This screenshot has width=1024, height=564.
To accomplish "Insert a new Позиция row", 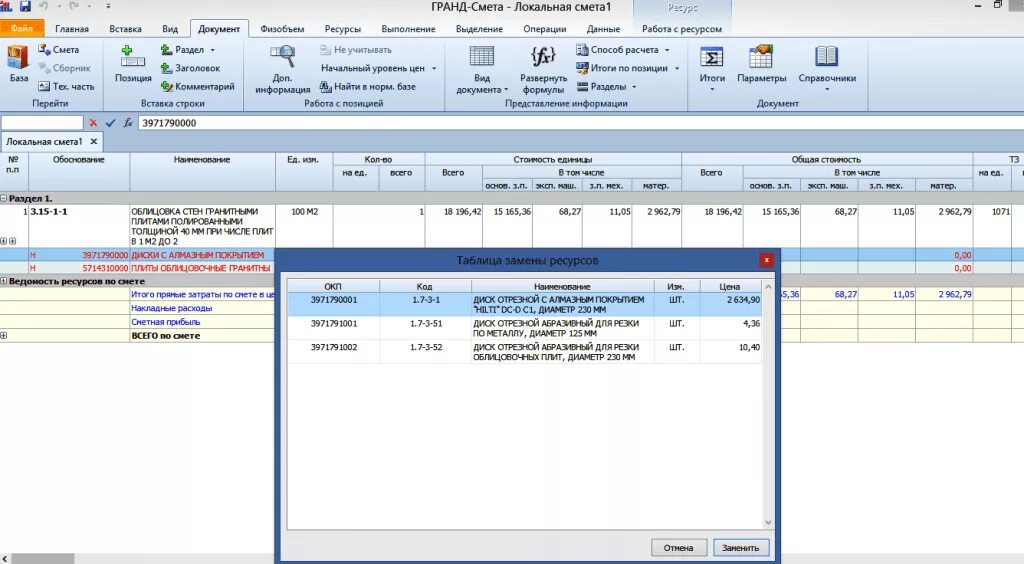I will point(133,64).
